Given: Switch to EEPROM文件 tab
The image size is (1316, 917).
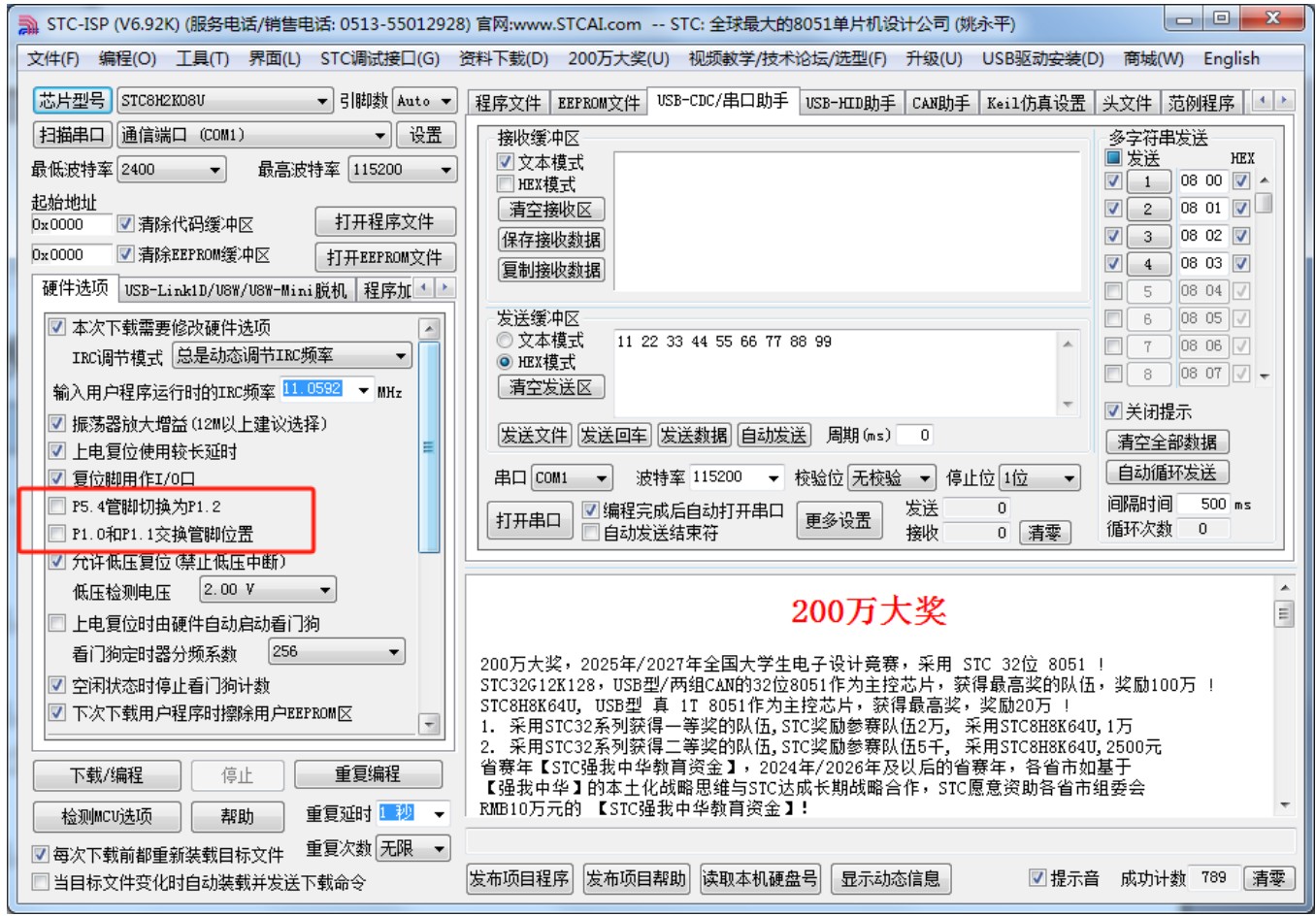Looking at the screenshot, I should point(599,103).
